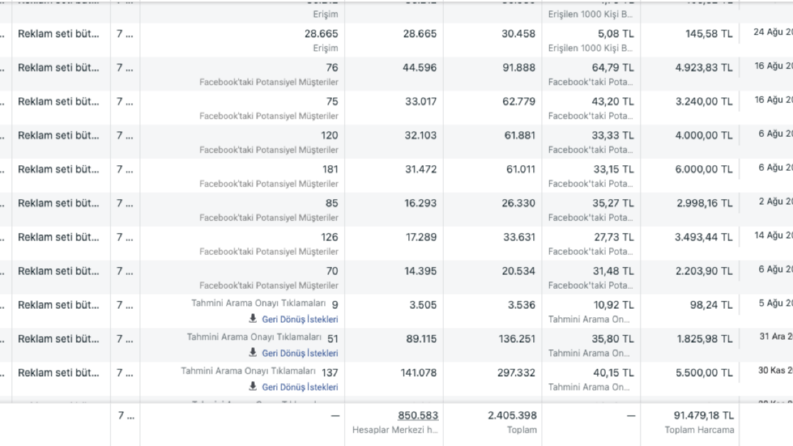The width and height of the screenshot is (793, 446).
Task: Select cost per result 40,15 TL
Action: point(613,373)
